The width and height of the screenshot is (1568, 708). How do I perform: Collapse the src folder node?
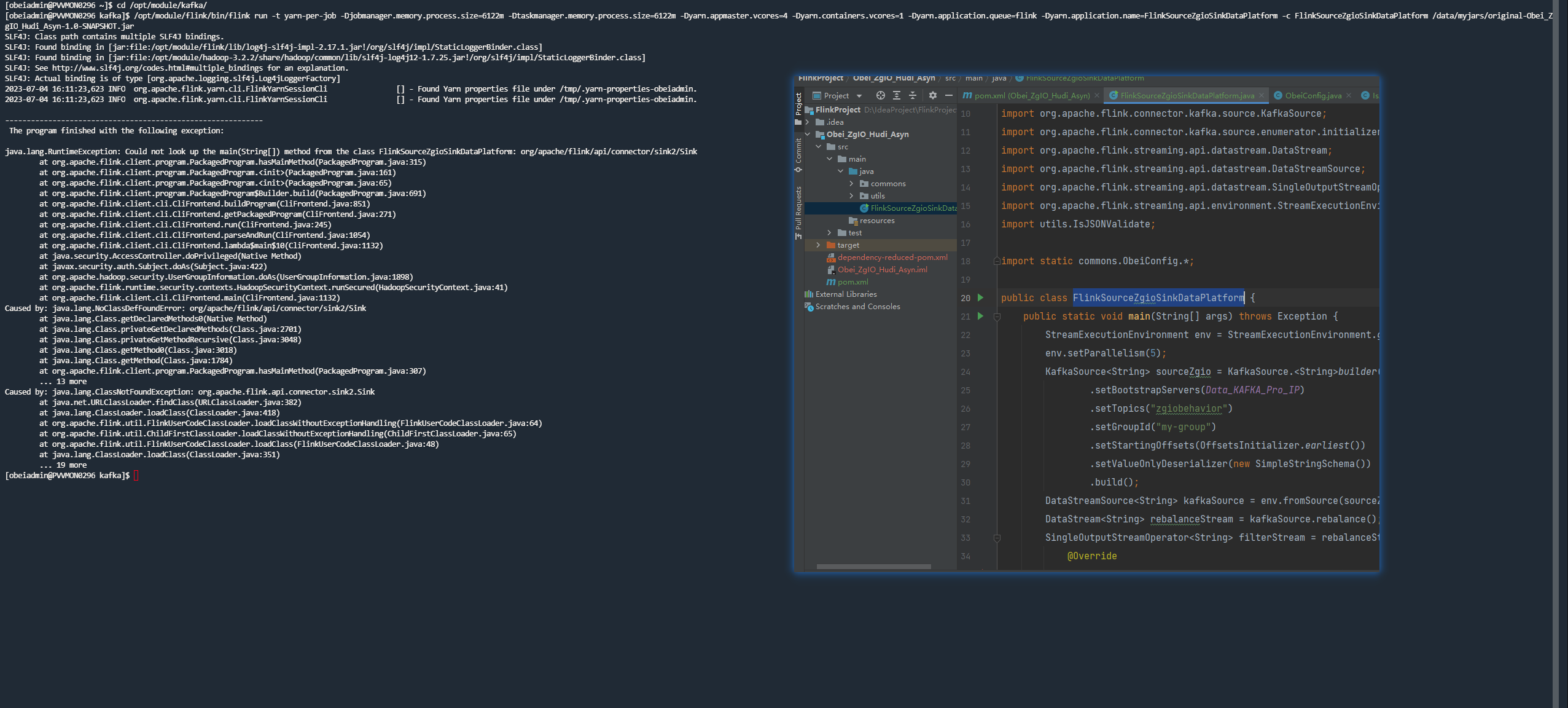tap(818, 146)
